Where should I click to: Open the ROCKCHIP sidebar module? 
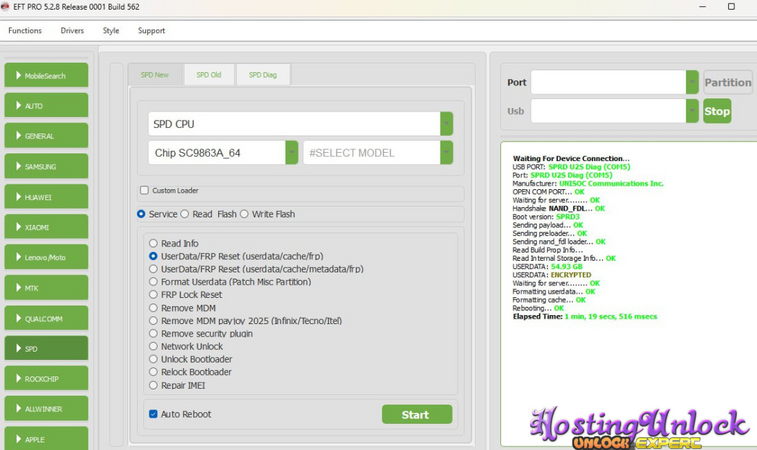click(46, 379)
